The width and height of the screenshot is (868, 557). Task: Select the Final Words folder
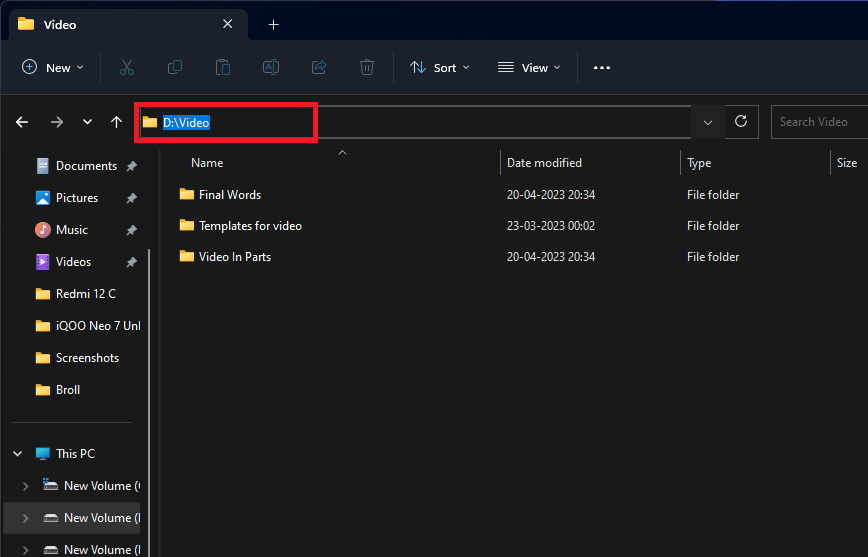tap(229, 194)
